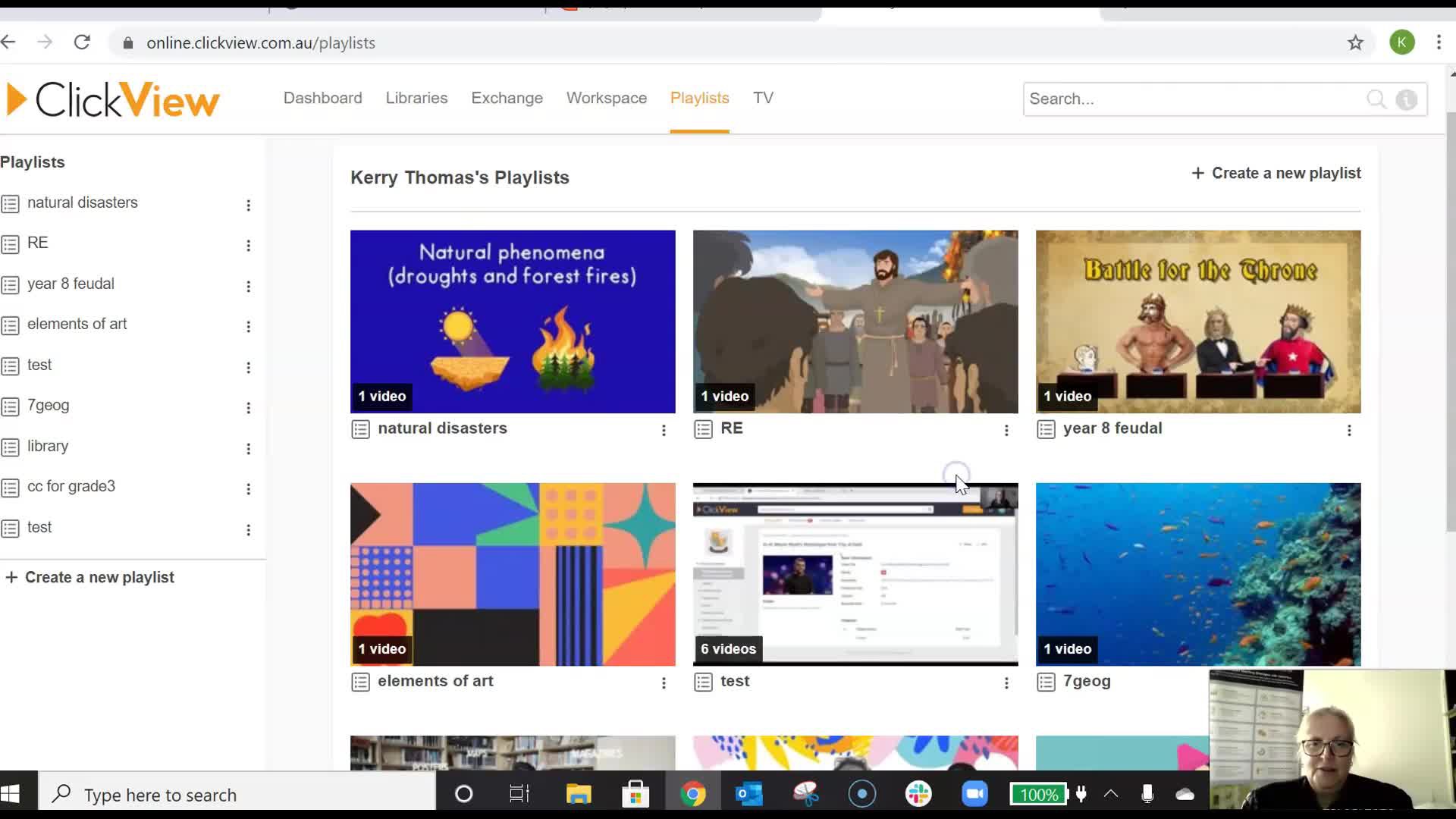Open the Chrome three-dot menu
Screen dimensions: 1456x819
point(1439,42)
